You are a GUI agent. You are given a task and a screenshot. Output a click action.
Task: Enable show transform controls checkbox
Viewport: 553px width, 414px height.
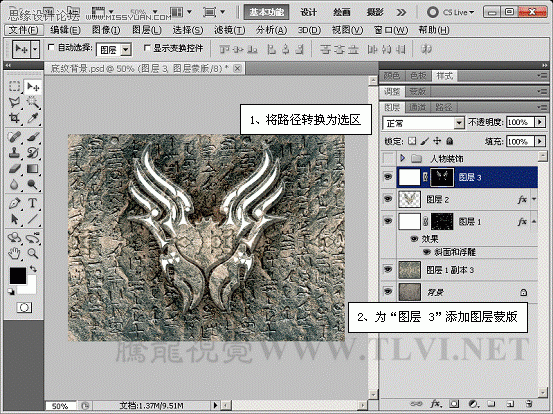click(147, 48)
